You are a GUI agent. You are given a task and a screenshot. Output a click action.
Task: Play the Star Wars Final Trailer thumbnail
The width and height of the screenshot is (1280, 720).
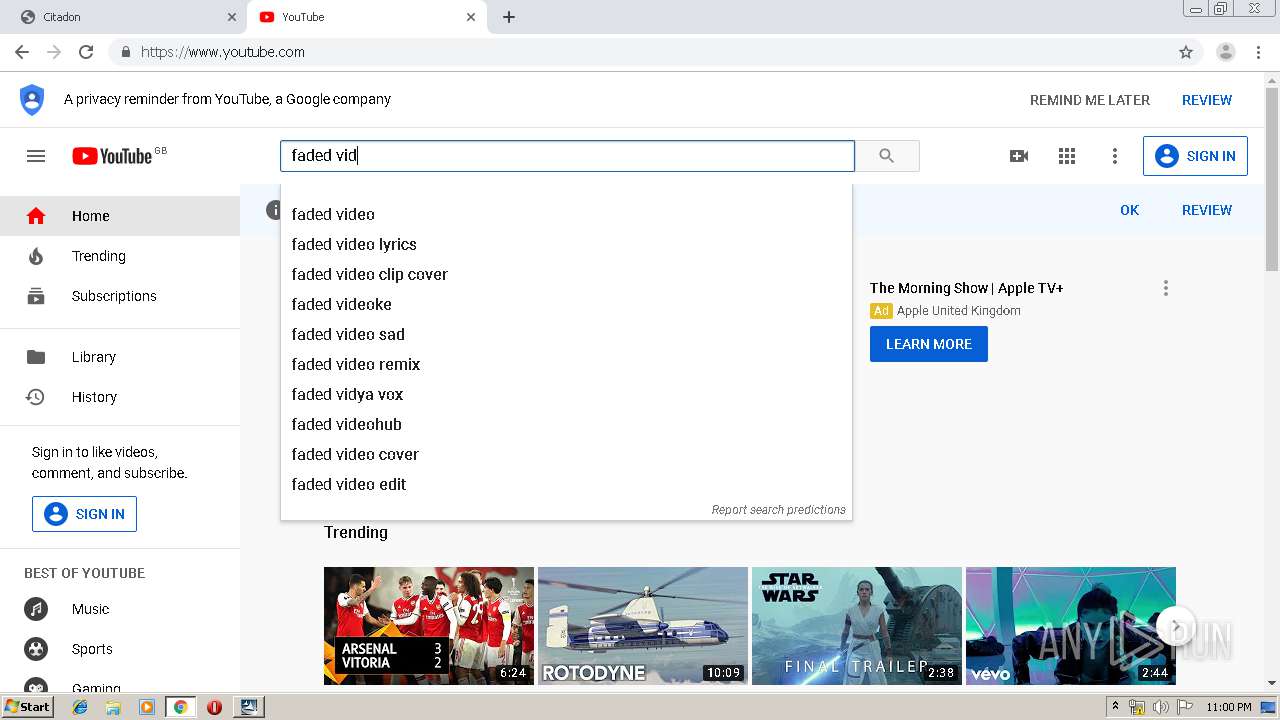coord(857,626)
